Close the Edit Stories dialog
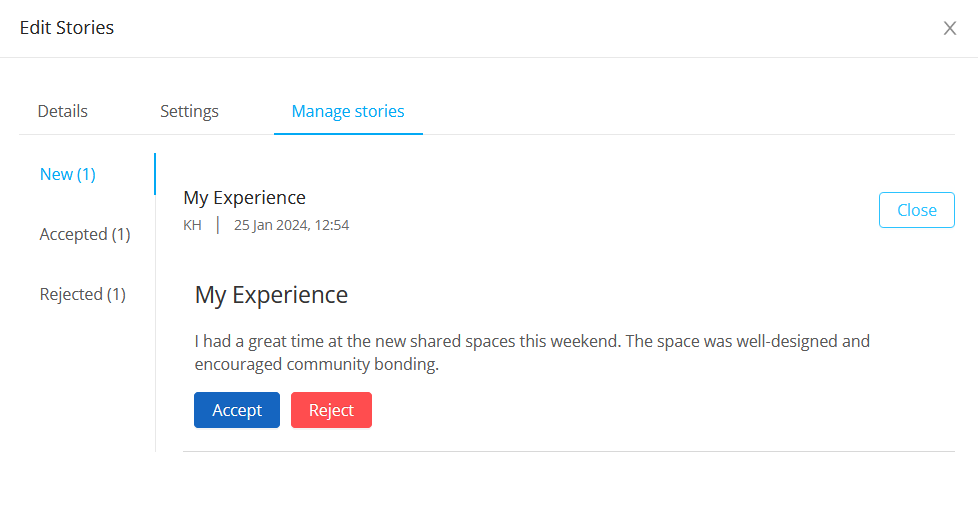The height and width of the screenshot is (528, 978). 949,28
